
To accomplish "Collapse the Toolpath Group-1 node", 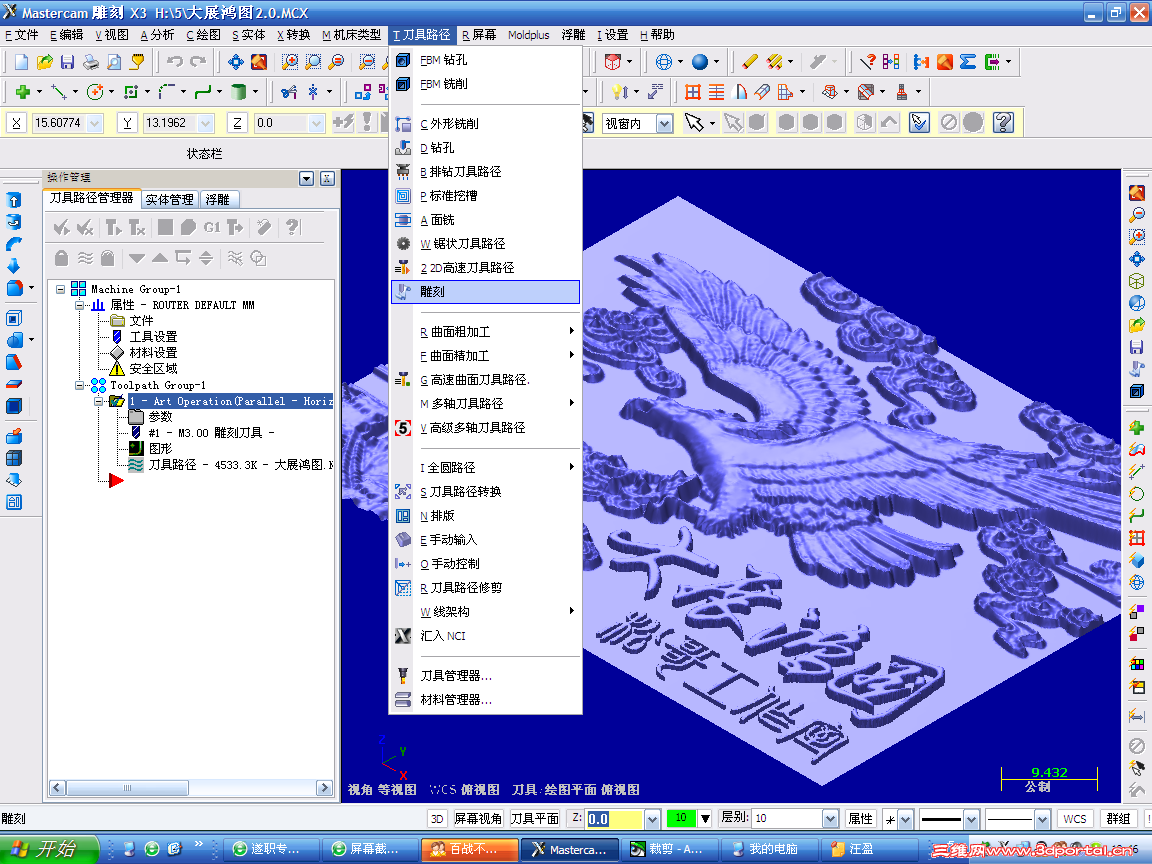I will (x=79, y=385).
